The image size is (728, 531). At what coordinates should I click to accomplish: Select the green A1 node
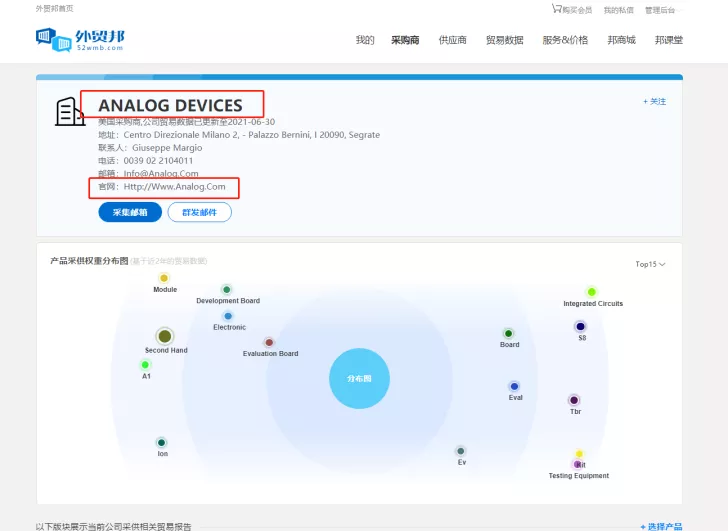(145, 365)
